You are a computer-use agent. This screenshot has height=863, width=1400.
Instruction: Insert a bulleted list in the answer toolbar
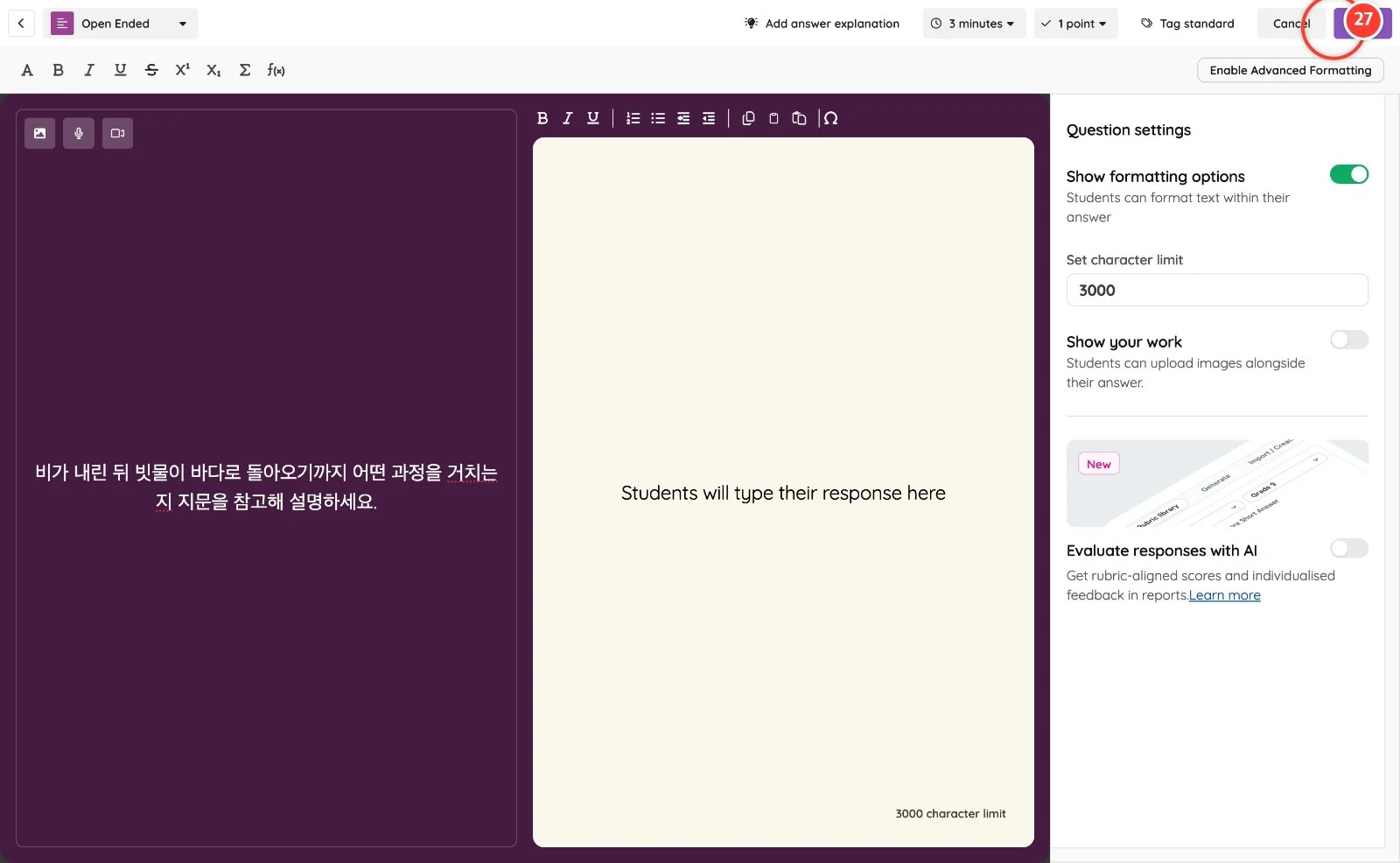(x=658, y=118)
